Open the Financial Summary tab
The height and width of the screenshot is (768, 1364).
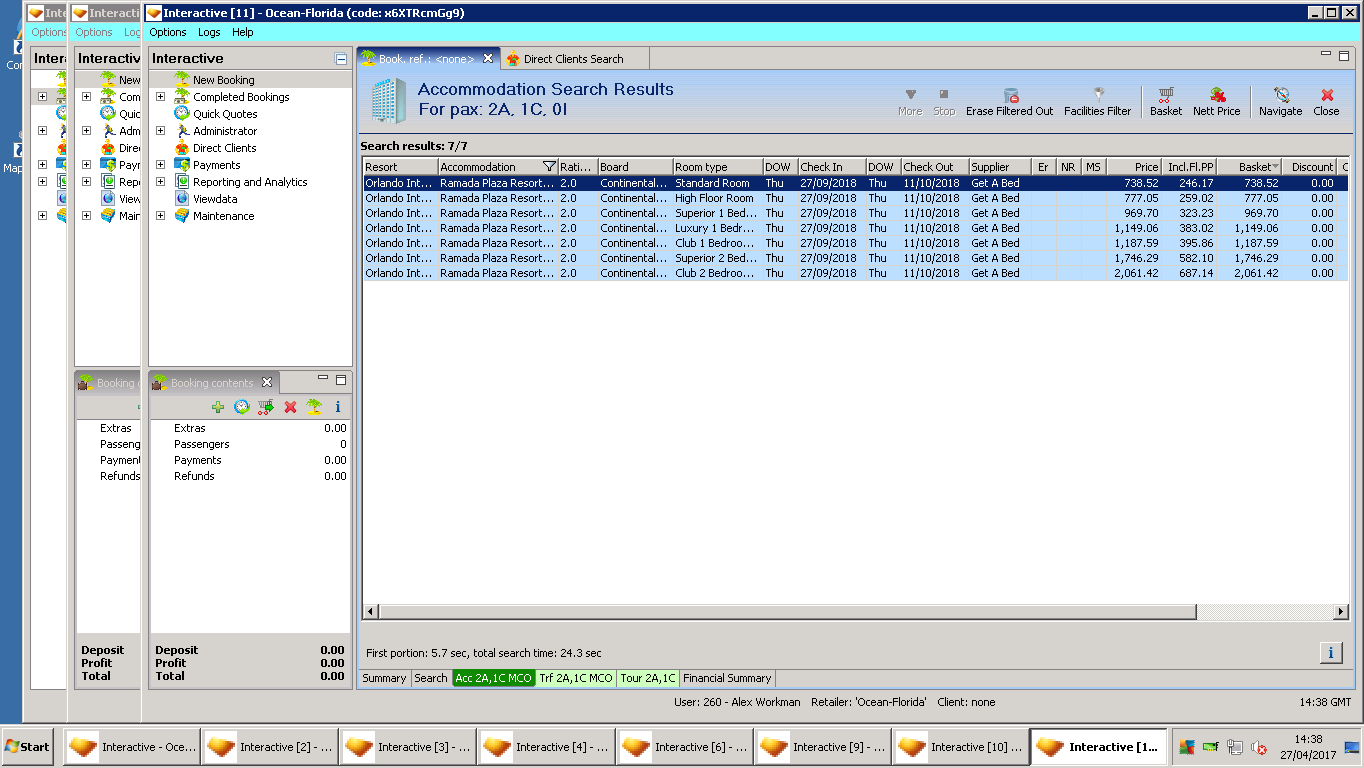pyautogui.click(x=727, y=678)
